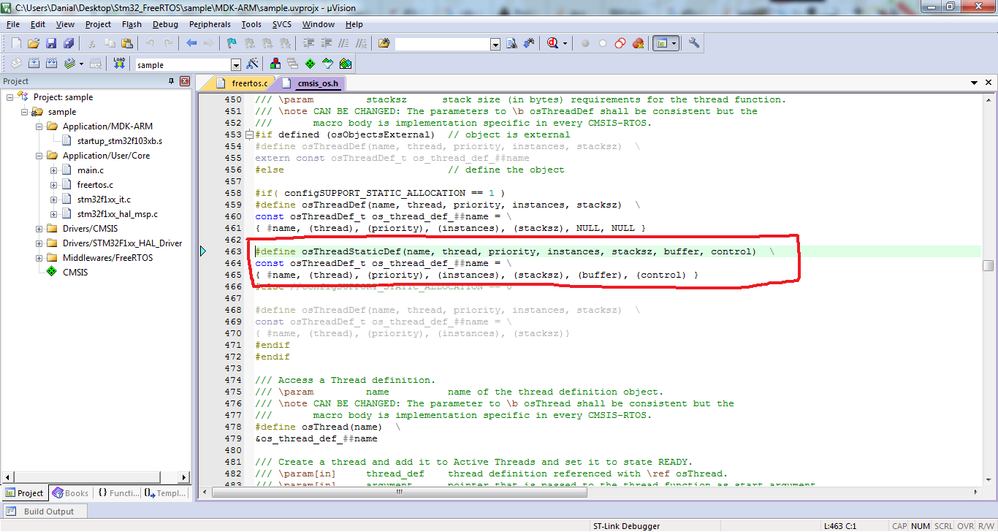Select stm32f1xx_hal_msp.c in project tree
This screenshot has height=532, width=998.
coord(117,214)
